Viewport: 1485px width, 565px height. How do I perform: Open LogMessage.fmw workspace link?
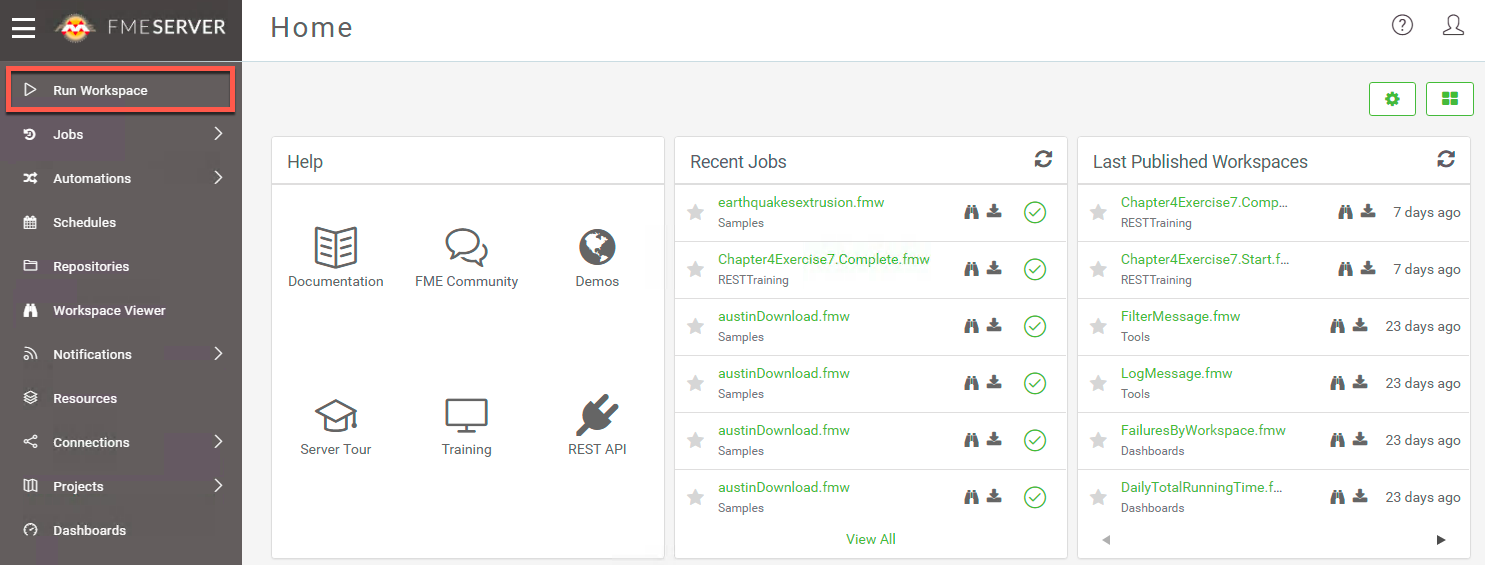(1177, 373)
